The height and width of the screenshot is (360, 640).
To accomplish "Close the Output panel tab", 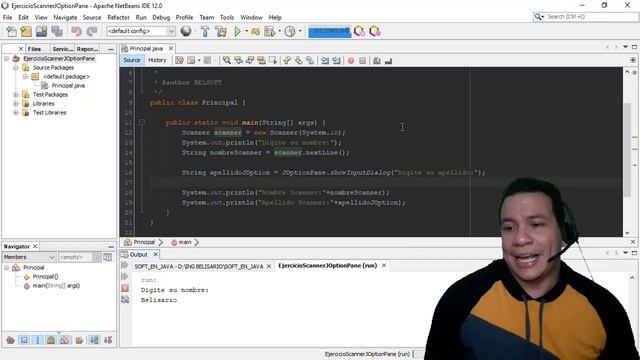I will pos(156,254).
